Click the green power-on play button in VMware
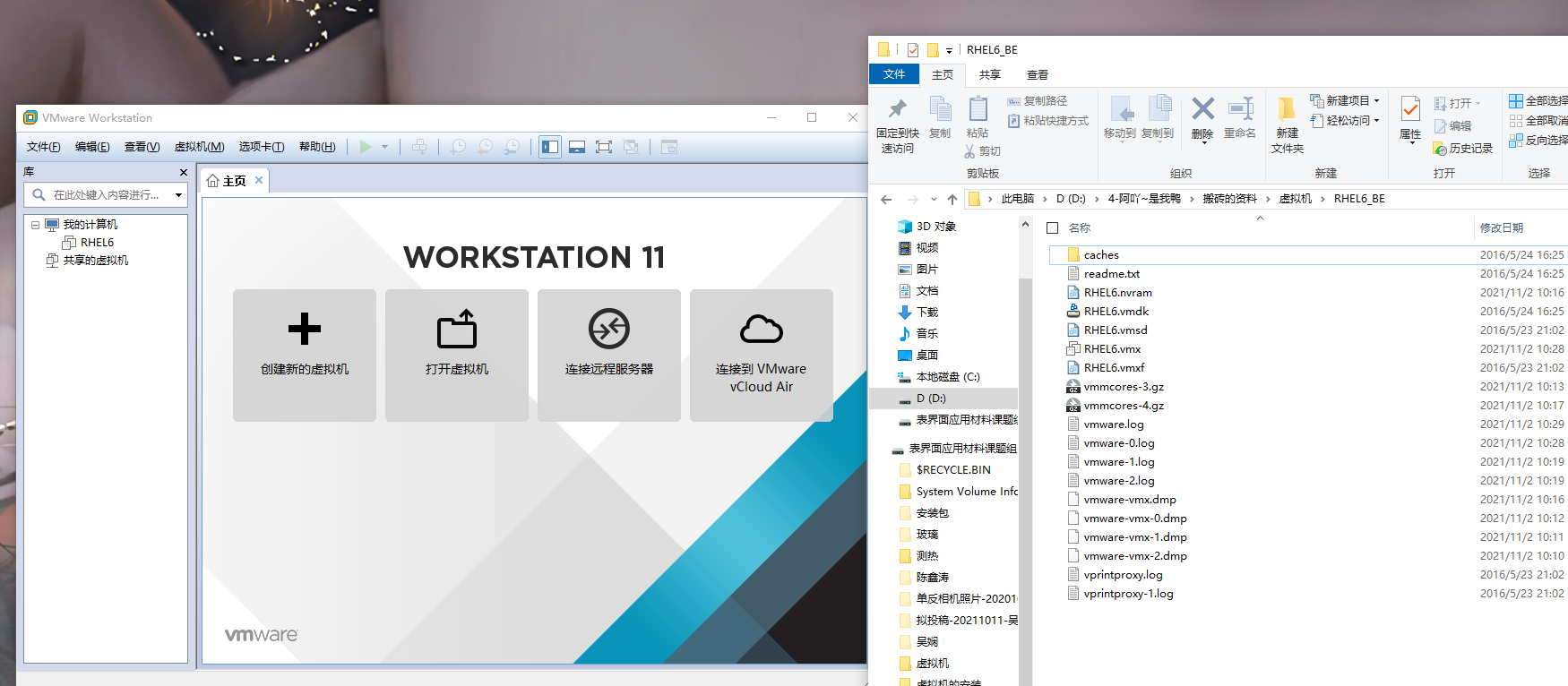Image resolution: width=1568 pixels, height=686 pixels. click(x=366, y=147)
